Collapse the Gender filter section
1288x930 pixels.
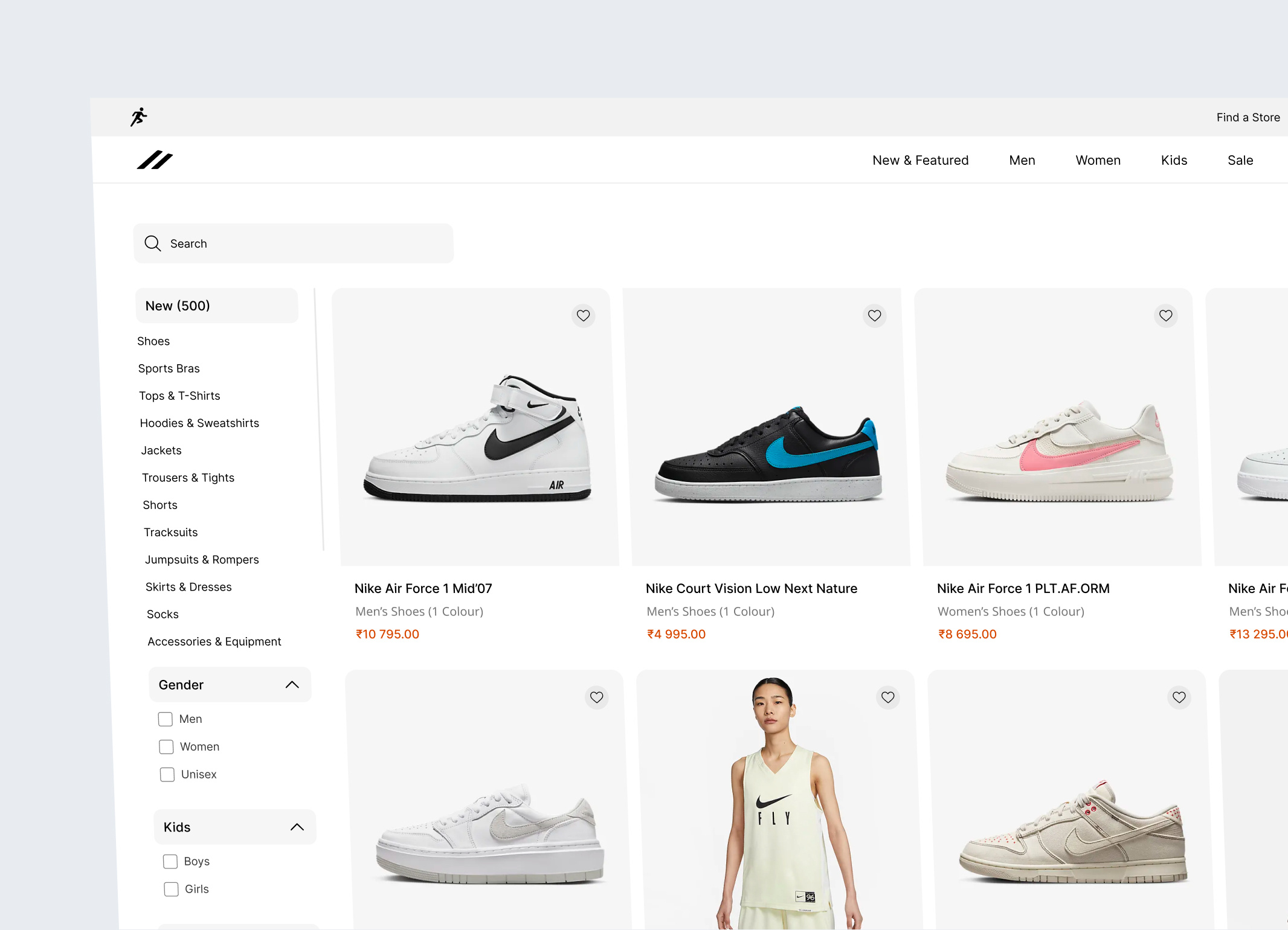(292, 684)
